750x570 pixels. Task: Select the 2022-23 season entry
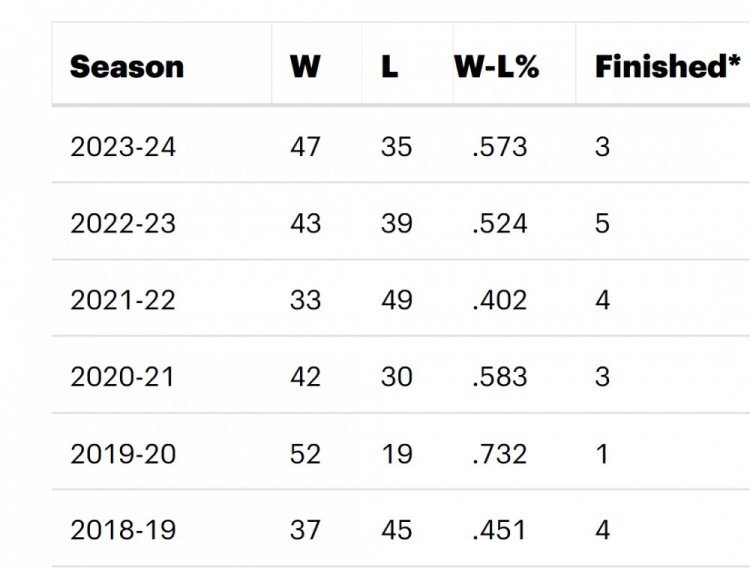pos(123,223)
